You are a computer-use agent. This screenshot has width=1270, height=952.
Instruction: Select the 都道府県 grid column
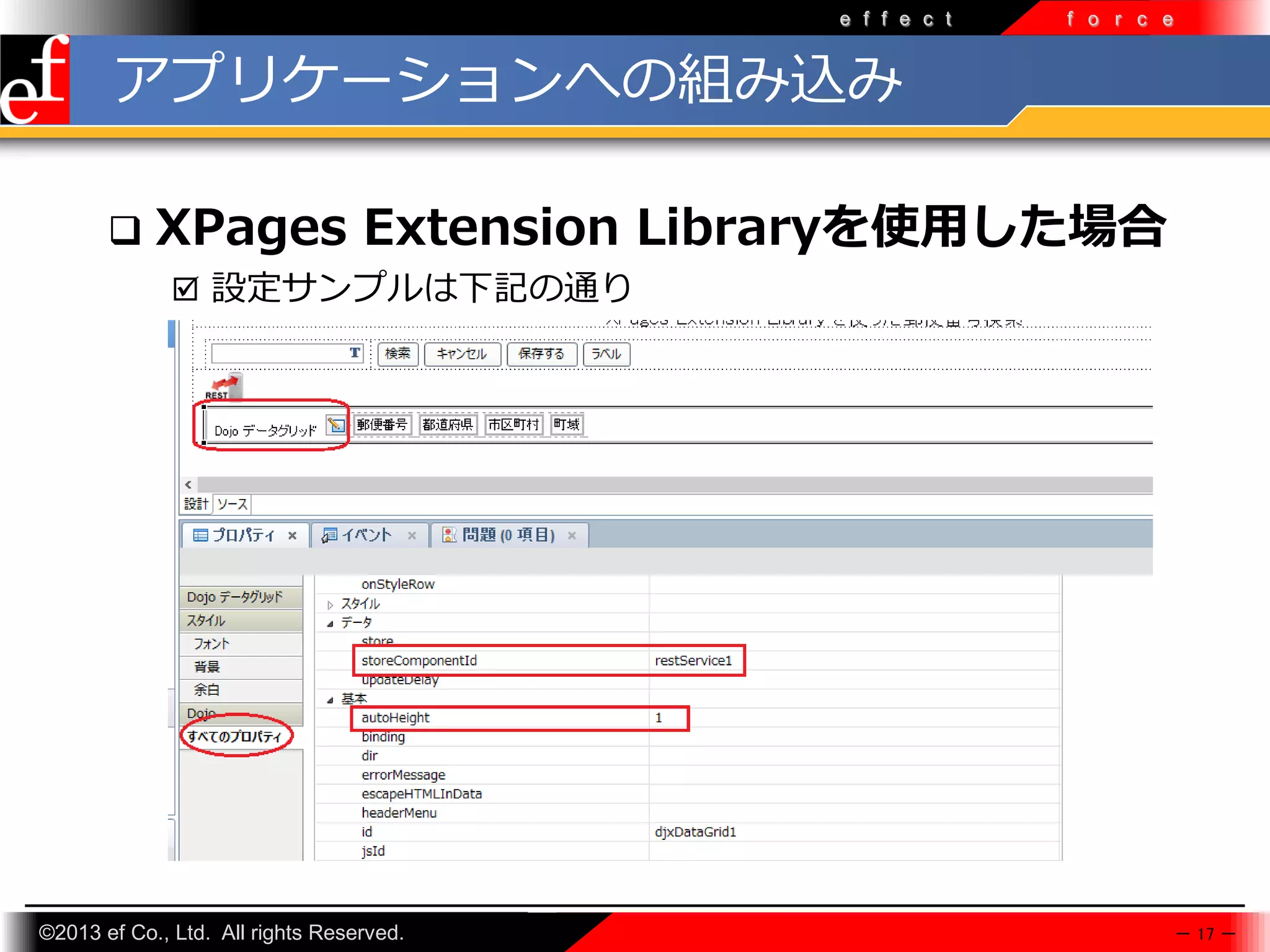(x=447, y=425)
